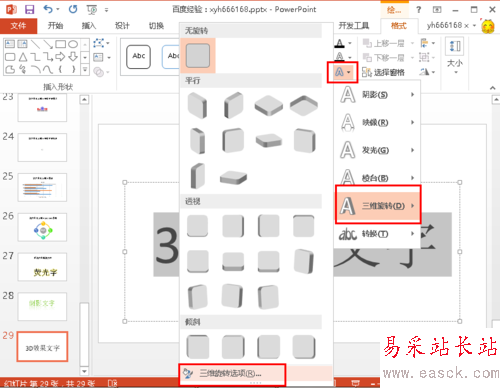Open Customize Quick Access Toolbar dropdown
500x388 pixels.
106,10
